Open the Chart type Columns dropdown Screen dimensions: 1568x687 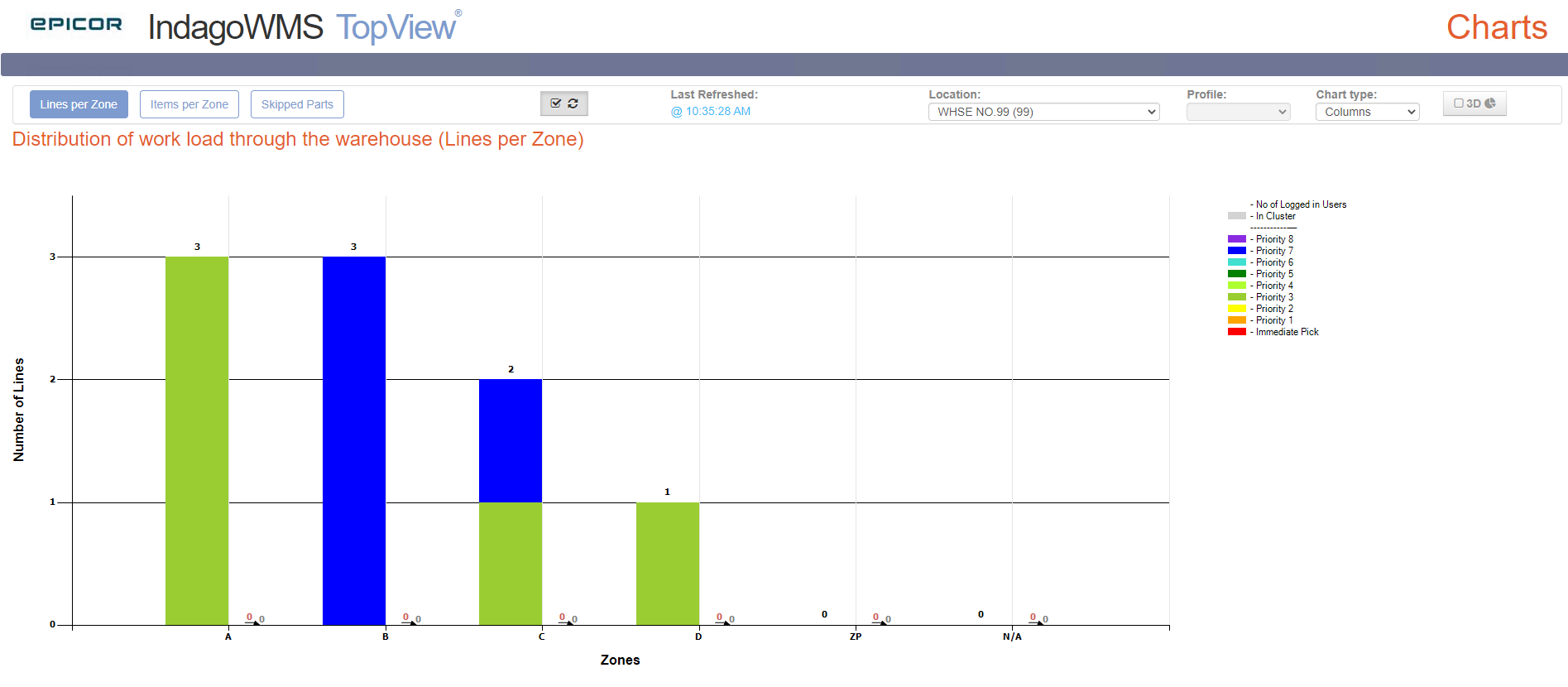[x=1368, y=112]
